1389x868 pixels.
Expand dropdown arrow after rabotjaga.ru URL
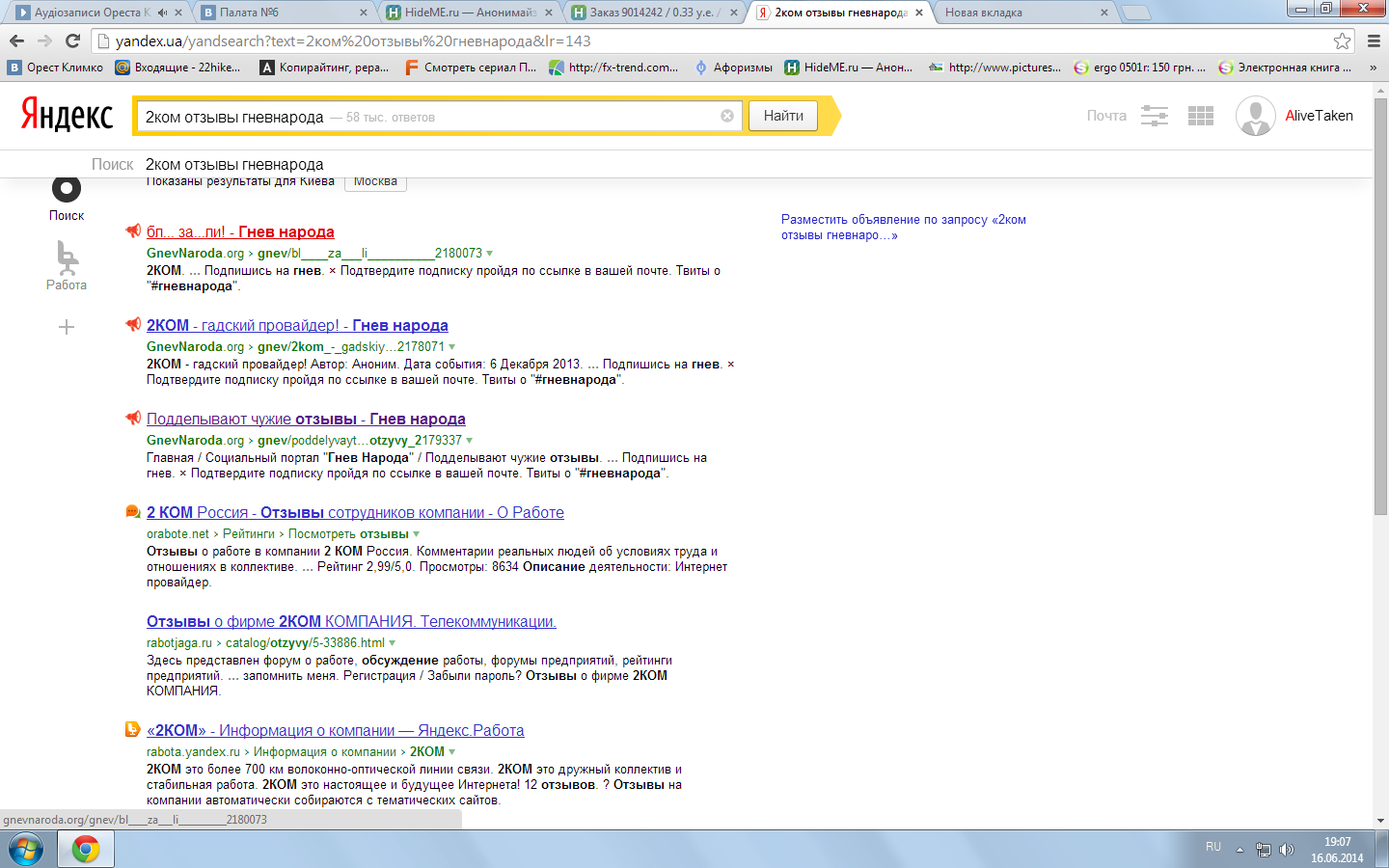[393, 643]
